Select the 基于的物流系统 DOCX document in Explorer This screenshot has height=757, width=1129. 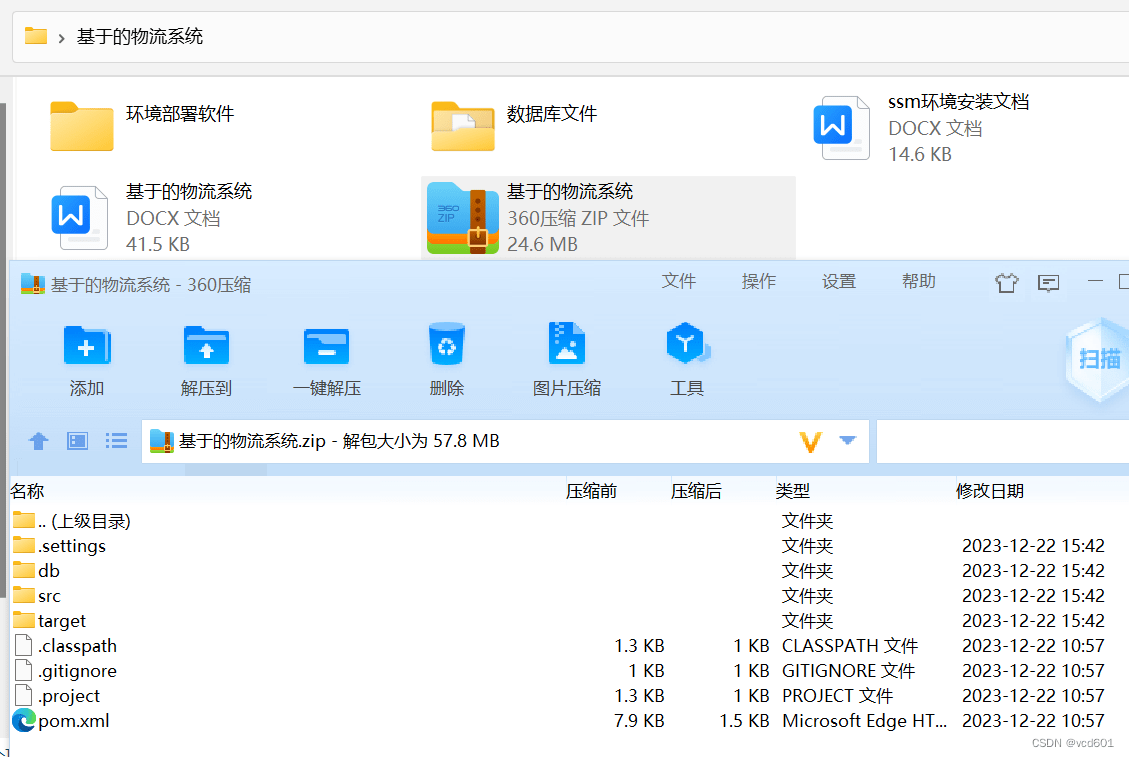tap(152, 218)
